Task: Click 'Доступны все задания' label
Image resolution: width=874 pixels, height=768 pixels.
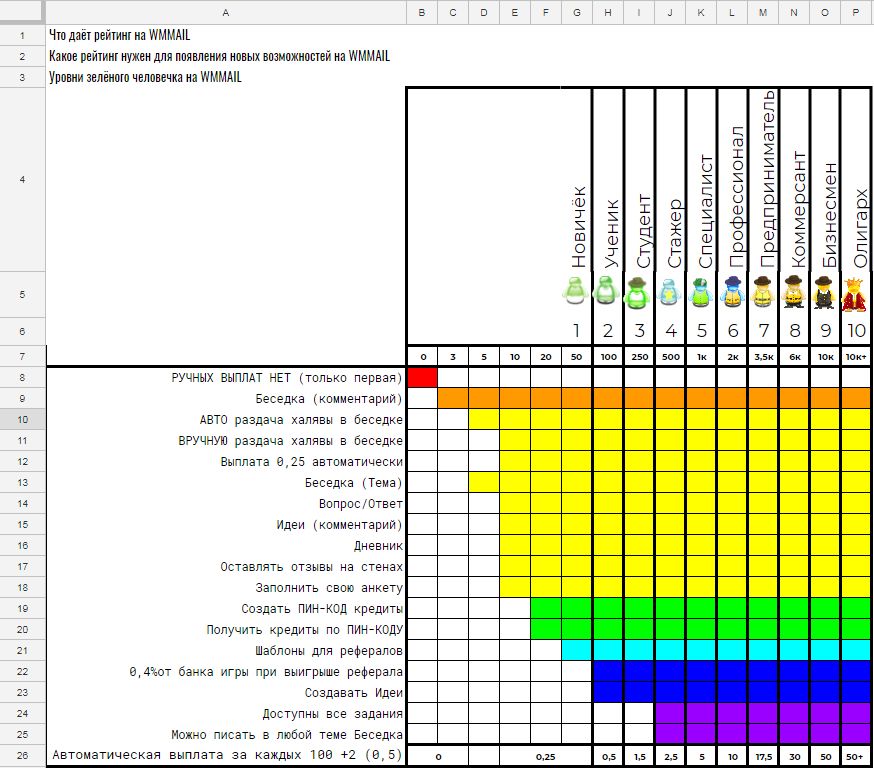Action: (x=333, y=714)
